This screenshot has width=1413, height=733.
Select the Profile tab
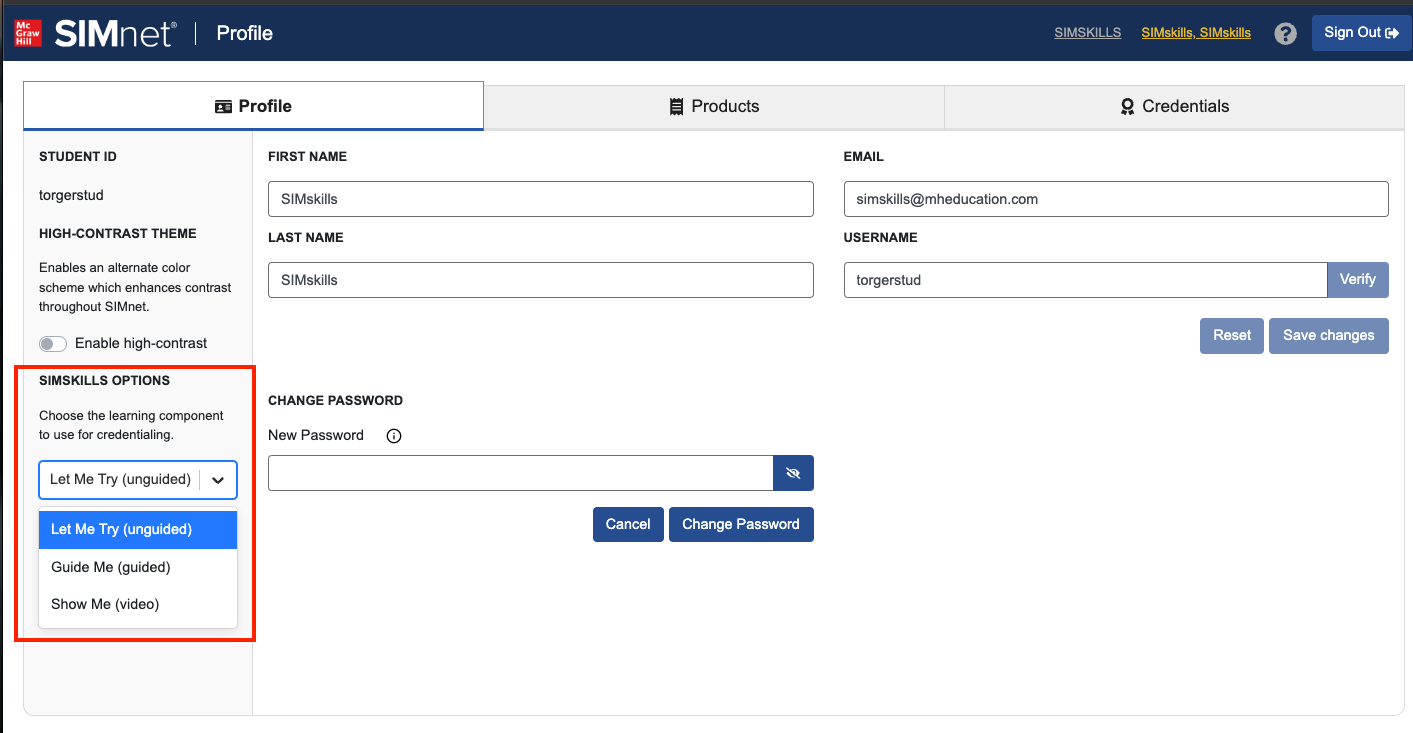[253, 106]
